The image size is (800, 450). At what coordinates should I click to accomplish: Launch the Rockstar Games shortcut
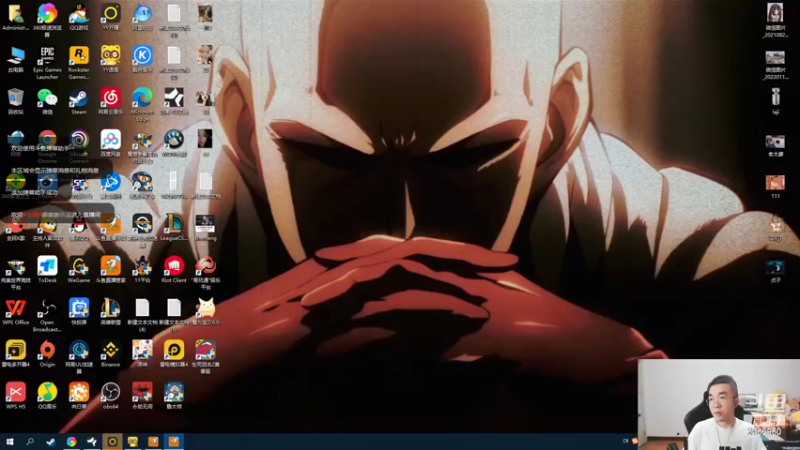[x=79, y=62]
